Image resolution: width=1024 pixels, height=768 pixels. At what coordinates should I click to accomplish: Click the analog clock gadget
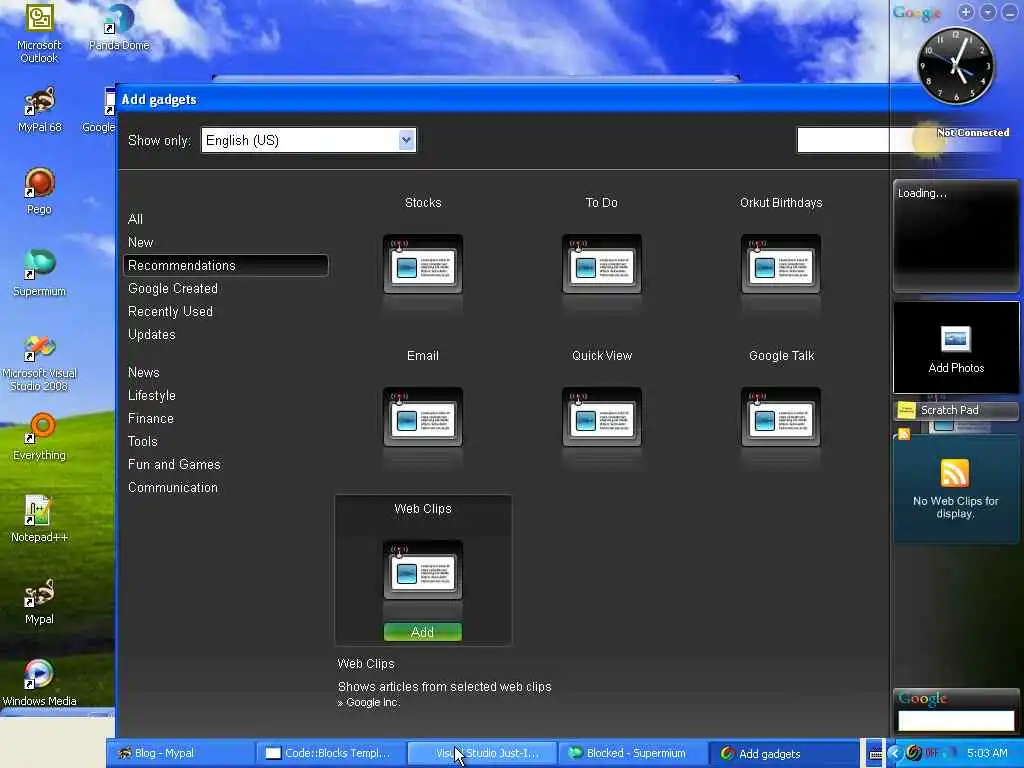click(x=956, y=65)
